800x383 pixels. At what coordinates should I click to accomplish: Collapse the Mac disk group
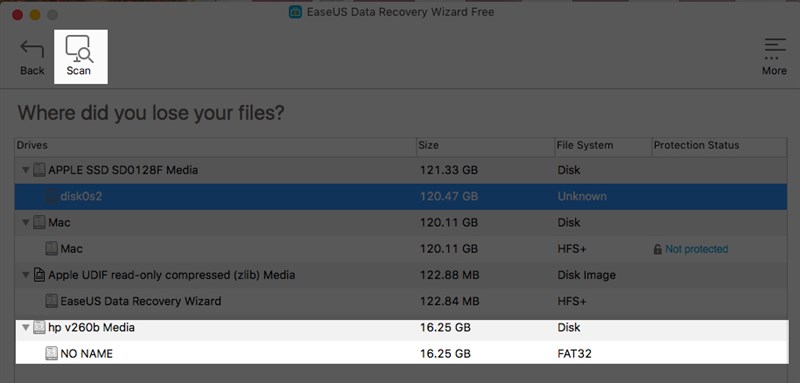26,222
